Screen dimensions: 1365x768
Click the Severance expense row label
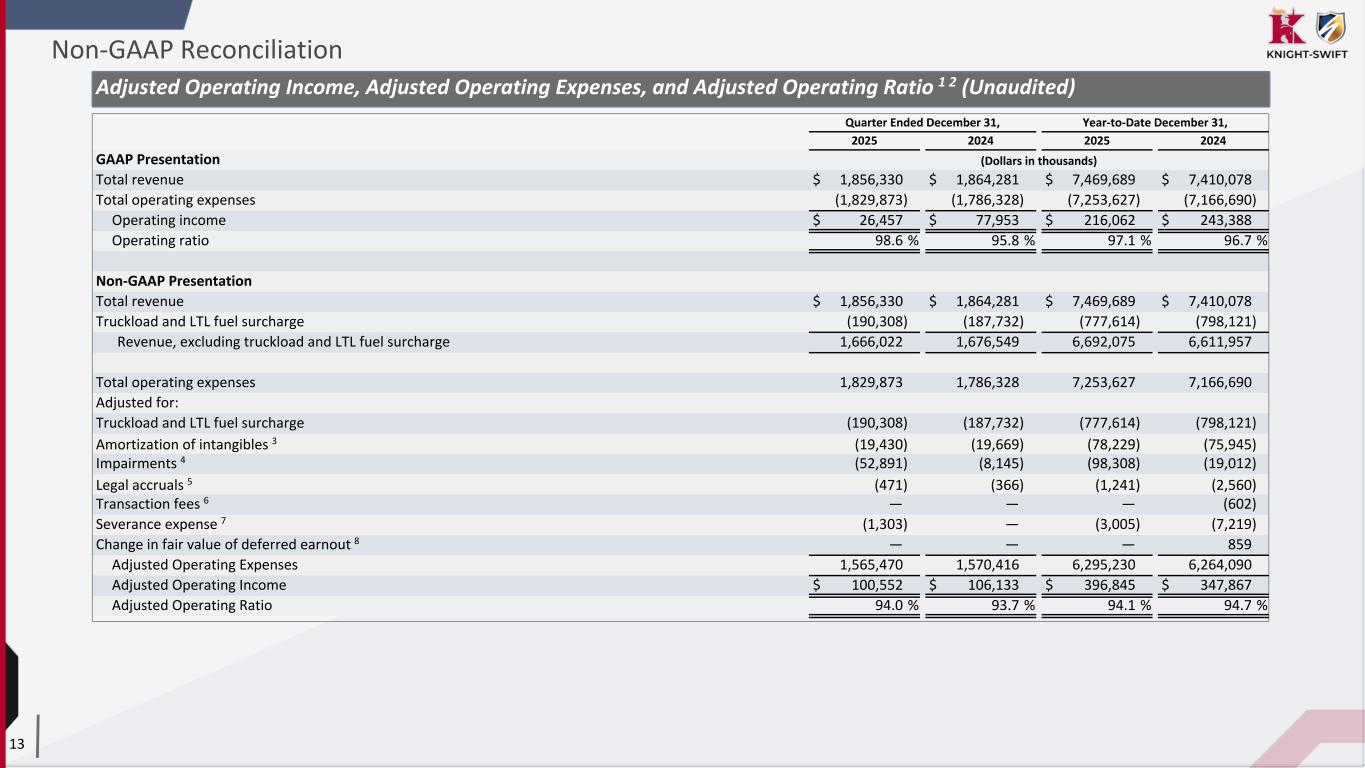tap(157, 524)
